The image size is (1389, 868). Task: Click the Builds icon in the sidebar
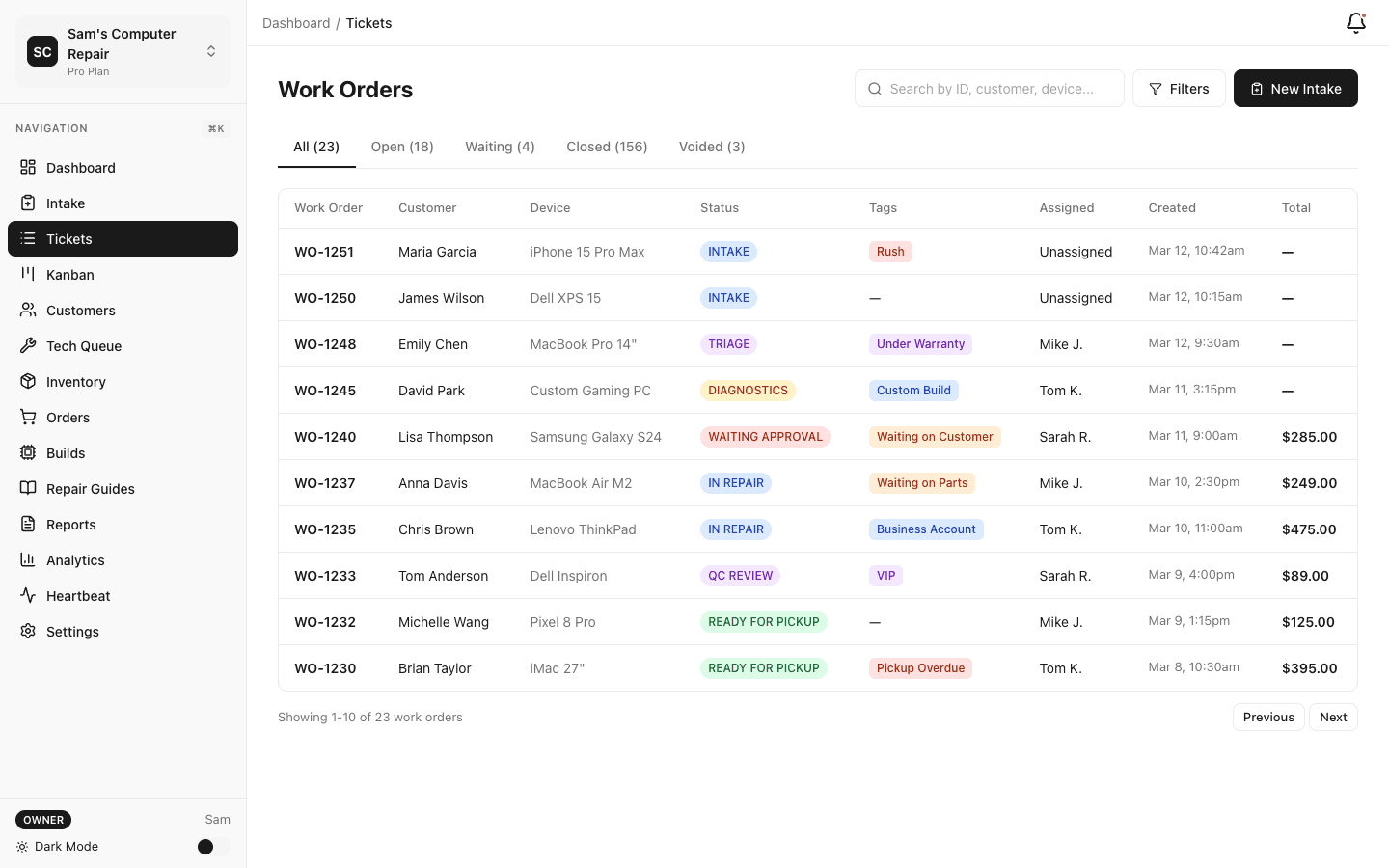point(29,452)
